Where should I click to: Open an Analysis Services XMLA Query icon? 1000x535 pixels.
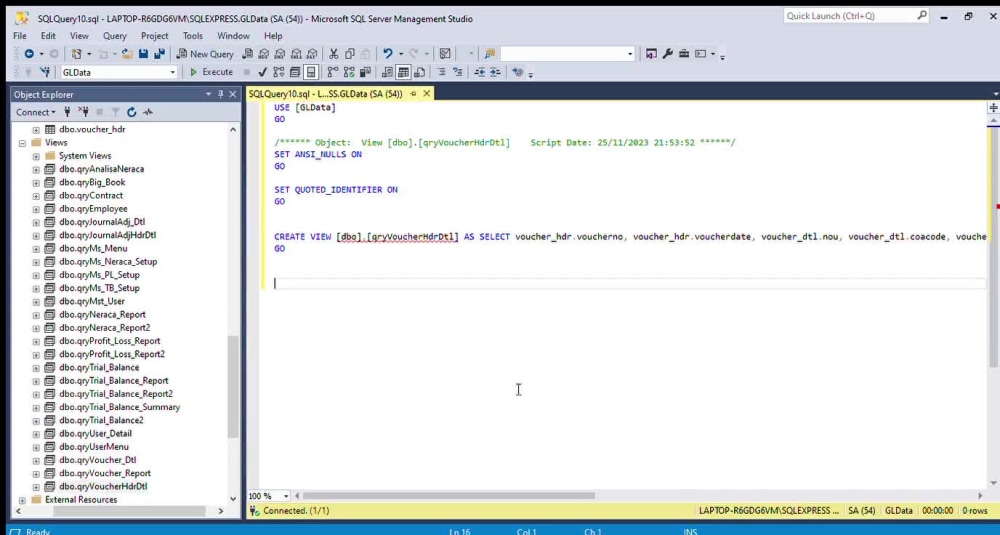pos(296,54)
